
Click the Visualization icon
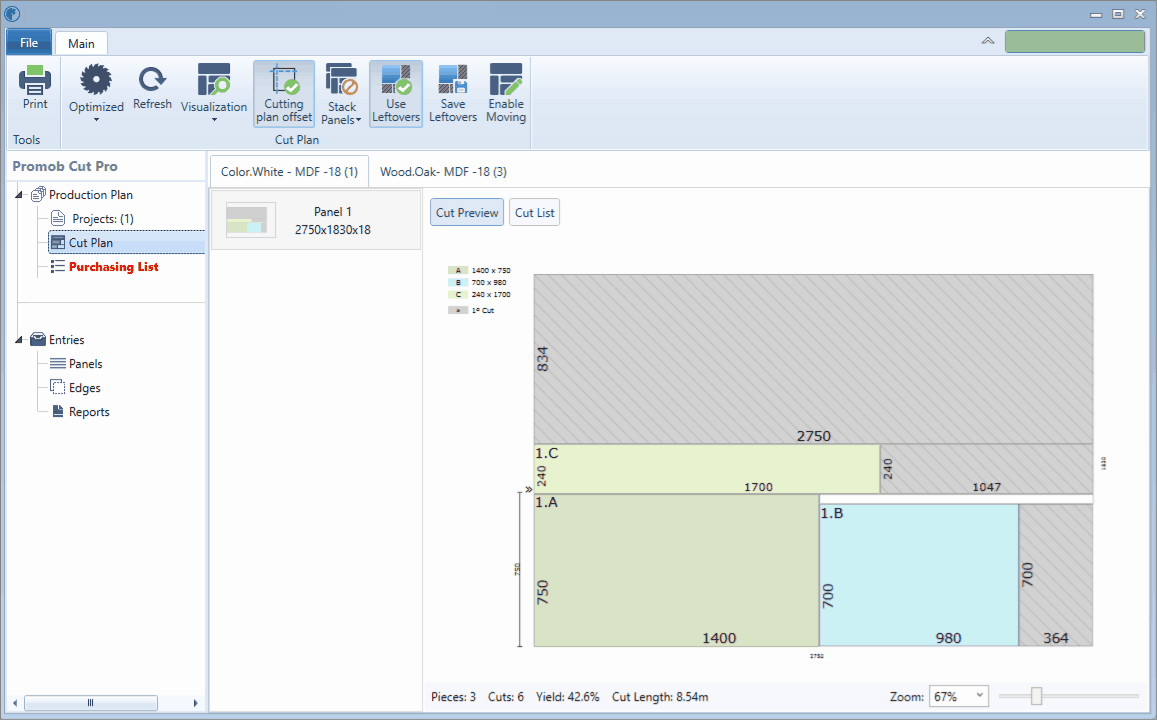click(214, 79)
